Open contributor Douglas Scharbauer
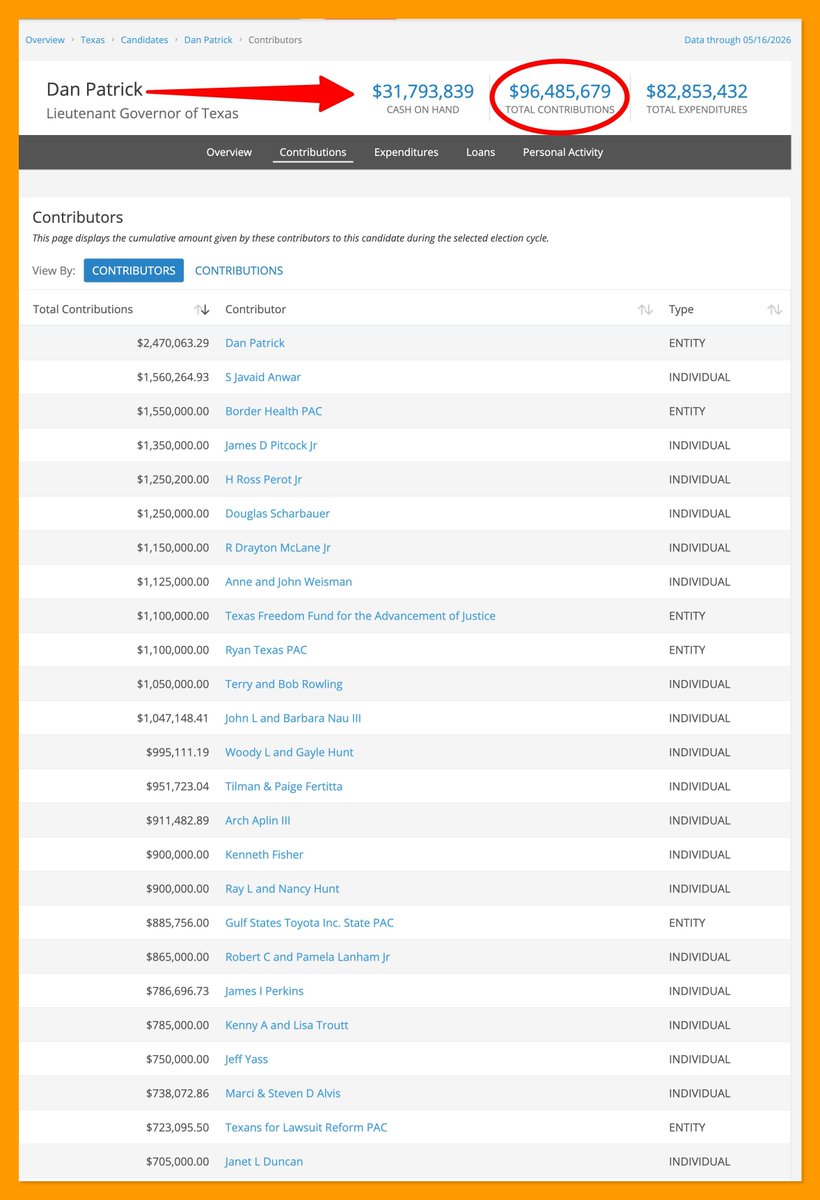 (x=277, y=513)
